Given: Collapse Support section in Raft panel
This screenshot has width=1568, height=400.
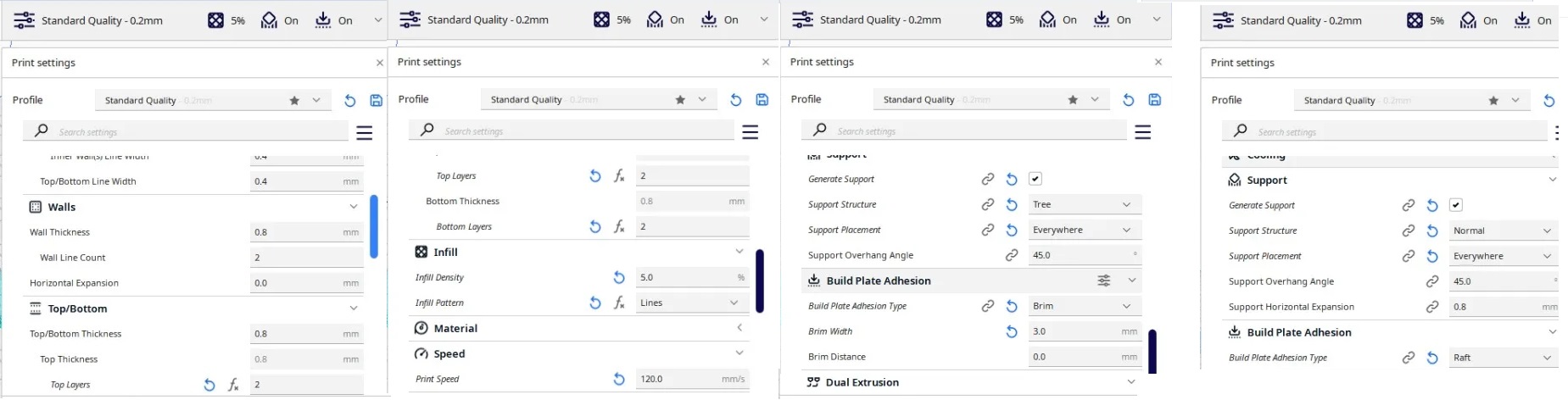Looking at the screenshot, I should coord(1553,180).
